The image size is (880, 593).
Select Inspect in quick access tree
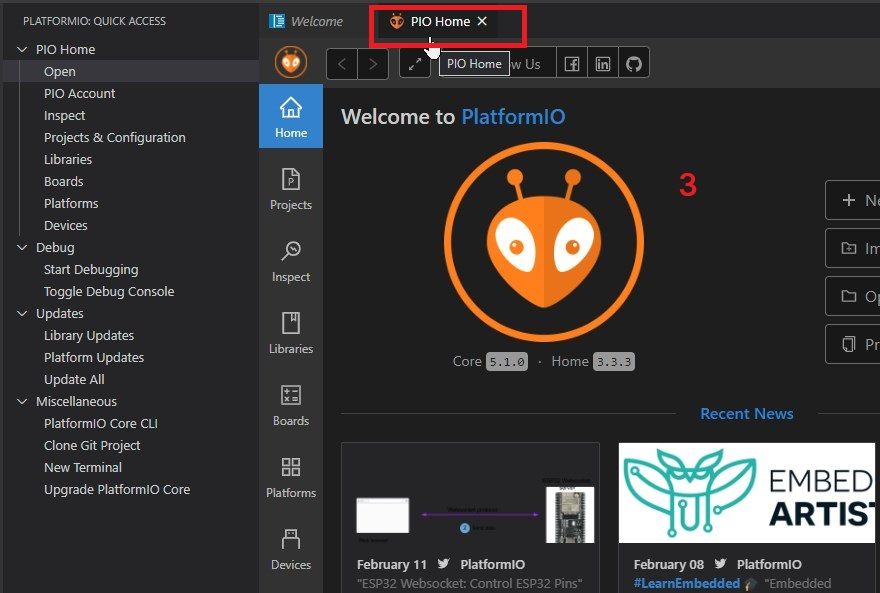click(65, 116)
